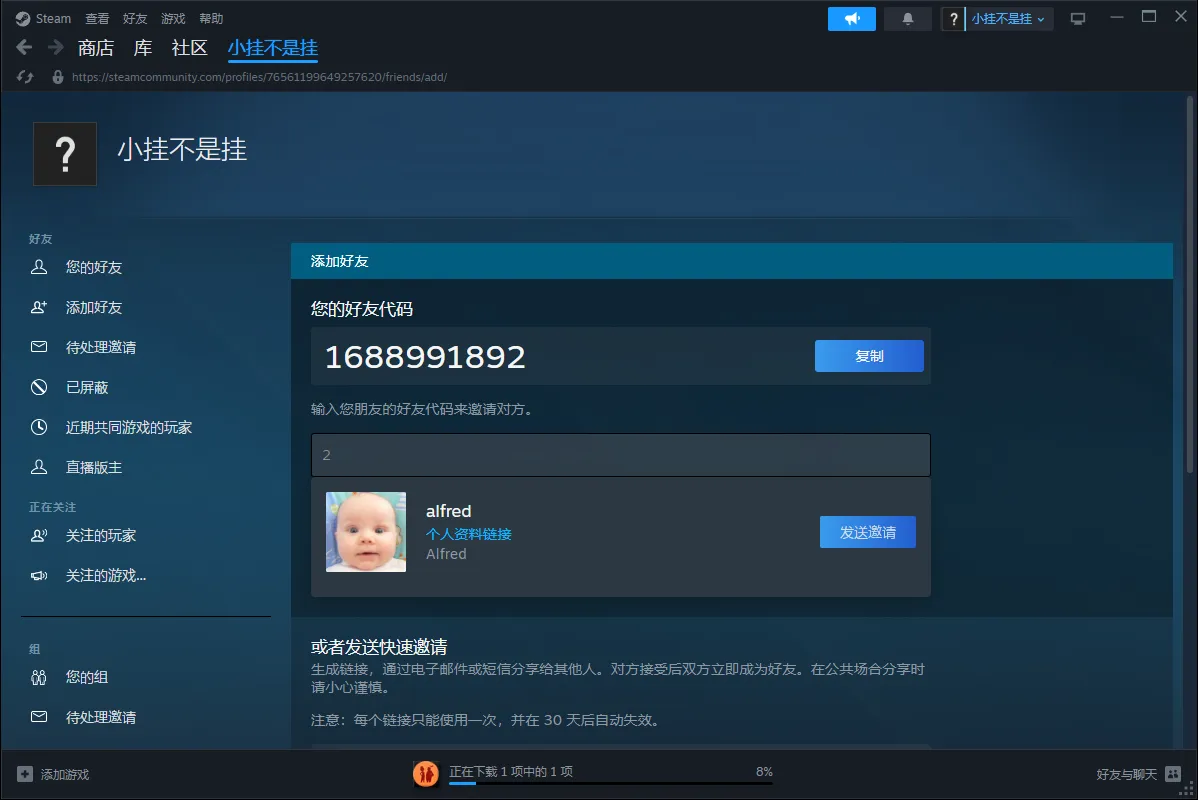Click 发送邀请 to invite alfred

click(867, 532)
